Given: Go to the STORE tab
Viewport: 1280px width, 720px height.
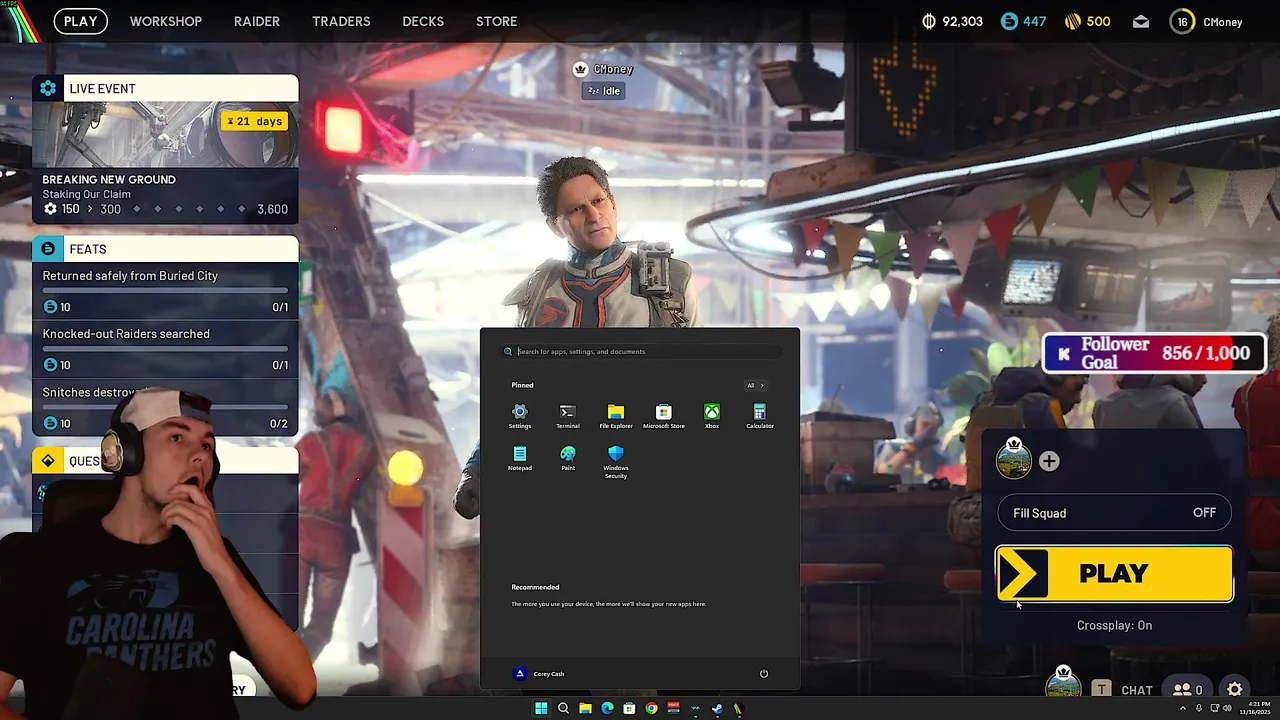Looking at the screenshot, I should 497,21.
